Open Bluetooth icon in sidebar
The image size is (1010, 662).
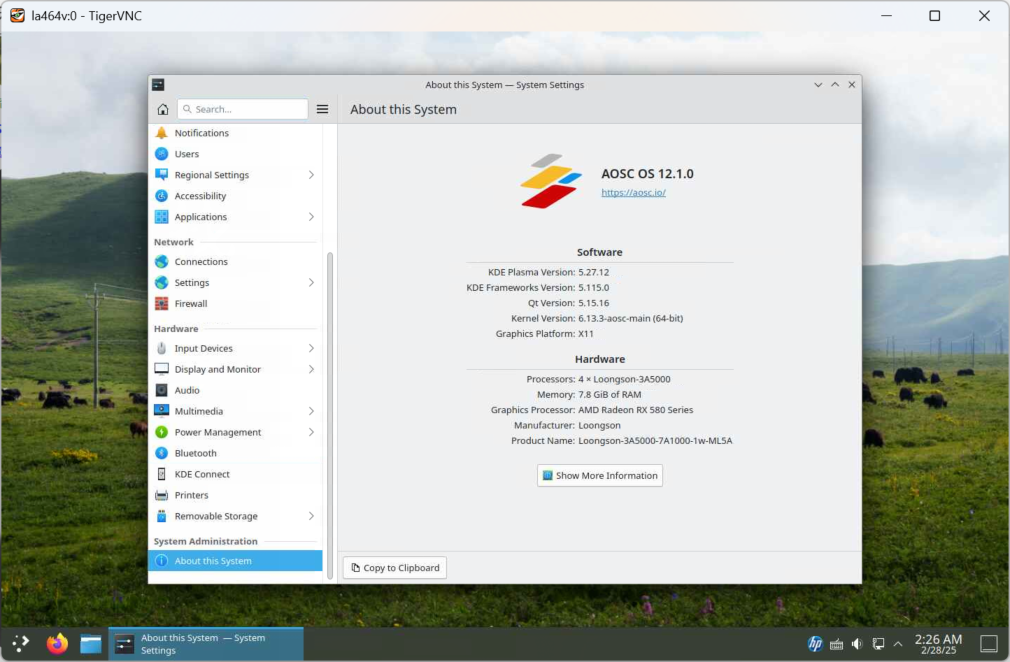[x=162, y=453]
